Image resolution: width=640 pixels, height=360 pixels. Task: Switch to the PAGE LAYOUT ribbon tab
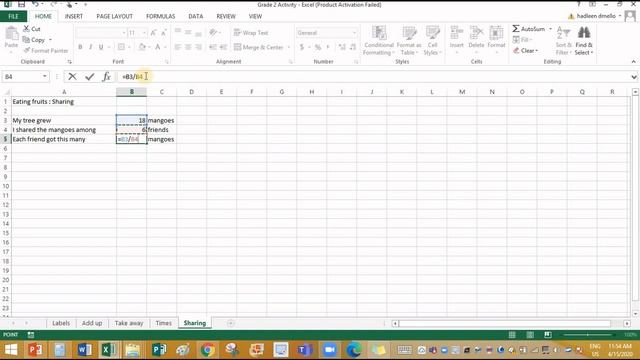tap(114, 16)
